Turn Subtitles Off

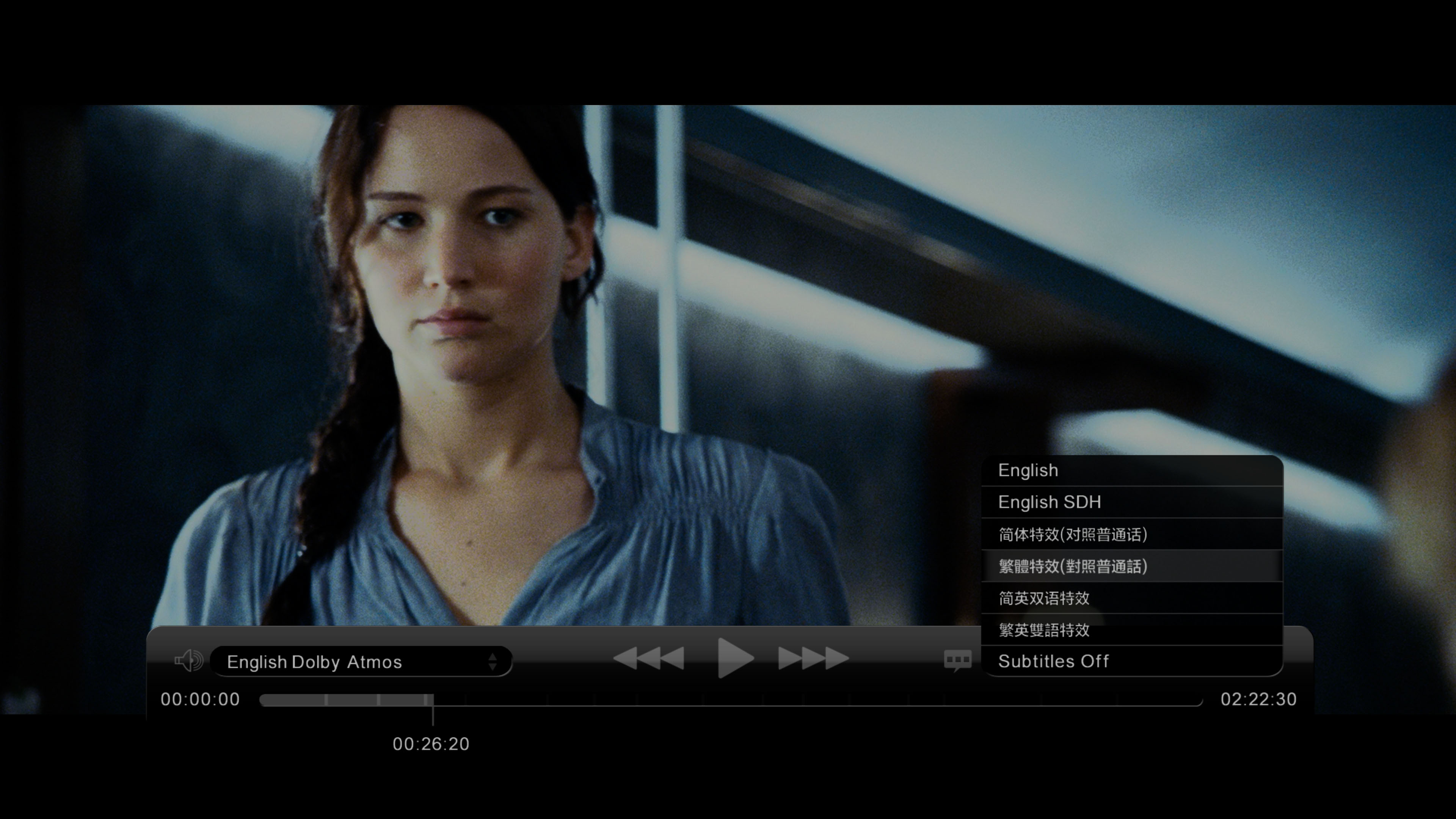click(x=1132, y=661)
